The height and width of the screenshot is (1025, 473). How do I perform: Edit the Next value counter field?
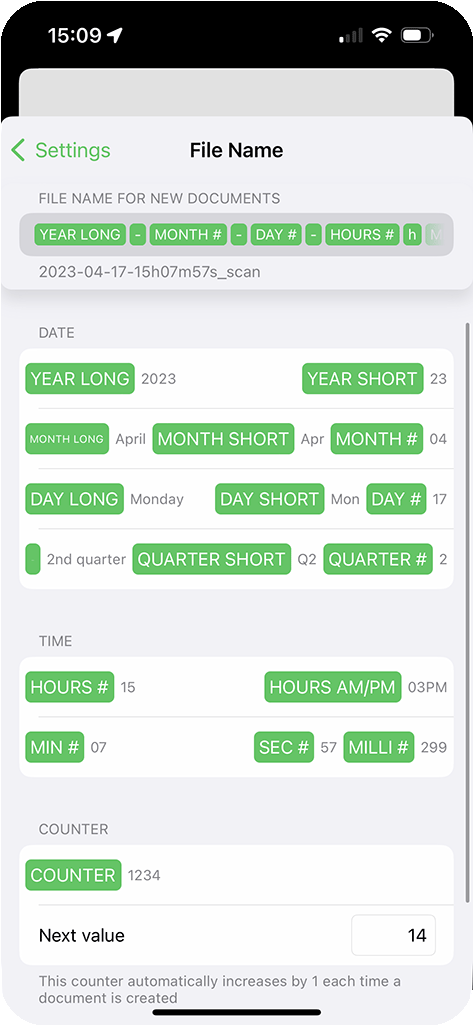(x=393, y=935)
